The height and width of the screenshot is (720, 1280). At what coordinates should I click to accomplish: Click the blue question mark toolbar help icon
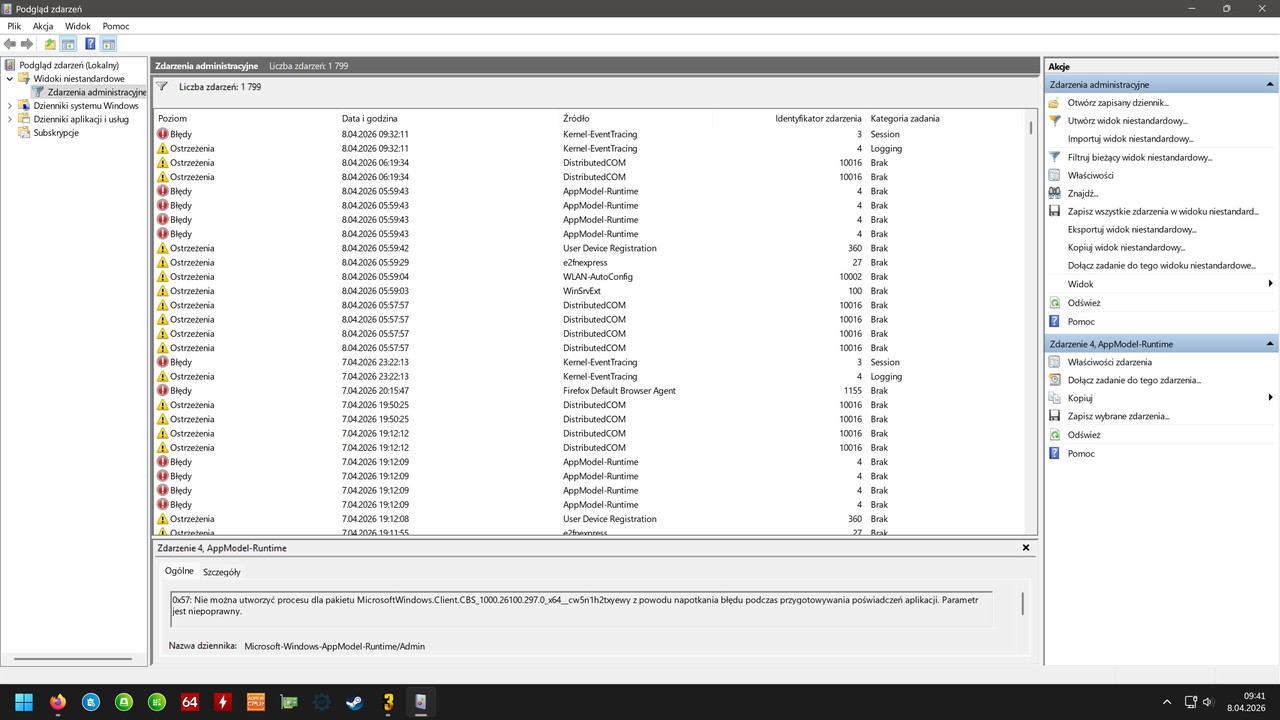(90, 44)
